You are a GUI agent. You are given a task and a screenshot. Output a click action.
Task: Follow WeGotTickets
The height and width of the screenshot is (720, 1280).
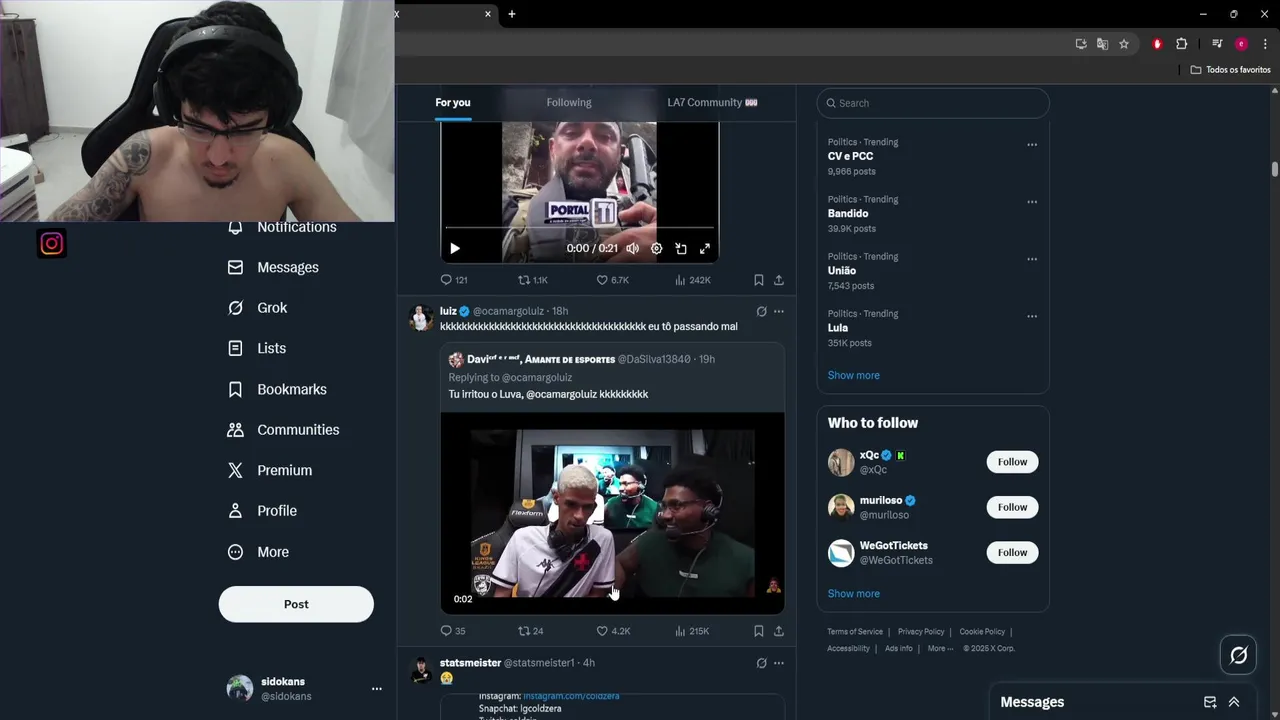[1012, 552]
